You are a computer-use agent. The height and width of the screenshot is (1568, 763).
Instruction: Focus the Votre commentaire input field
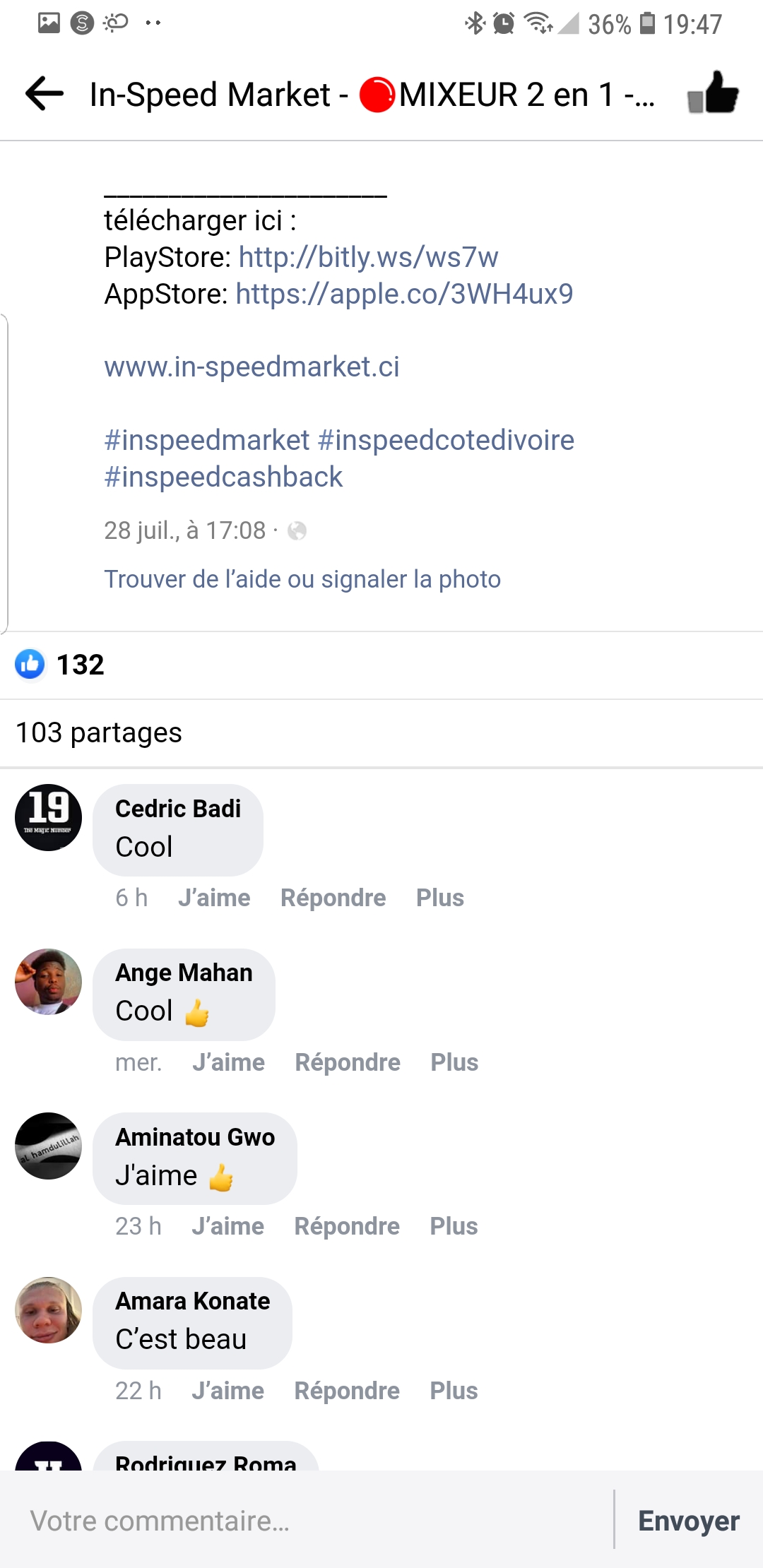click(304, 1521)
